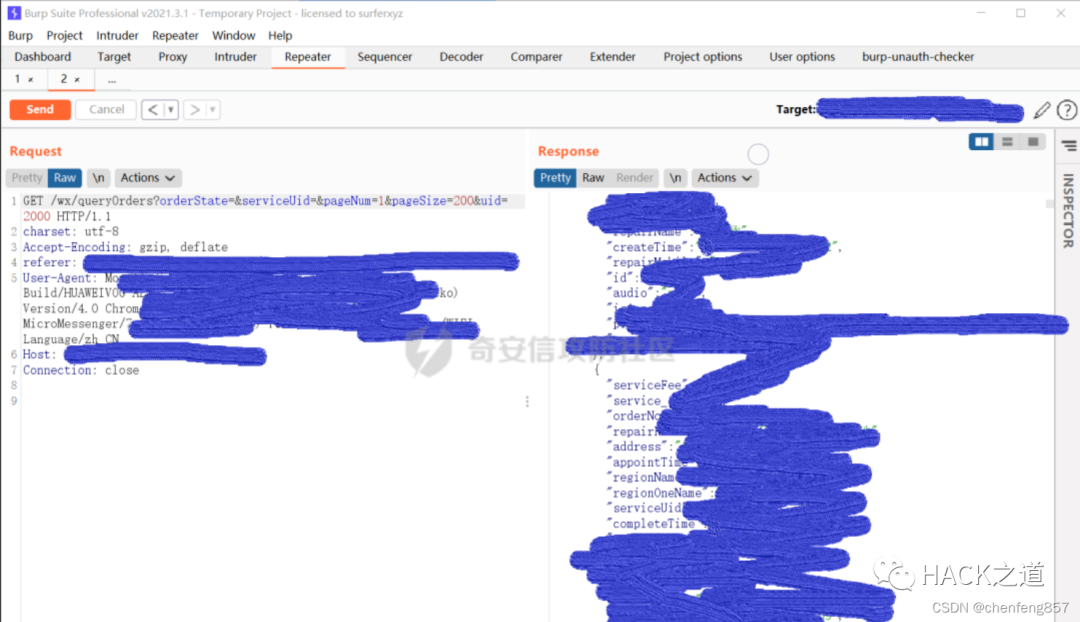Switch to Proxy tab
This screenshot has height=622, width=1080.
pyautogui.click(x=173, y=57)
